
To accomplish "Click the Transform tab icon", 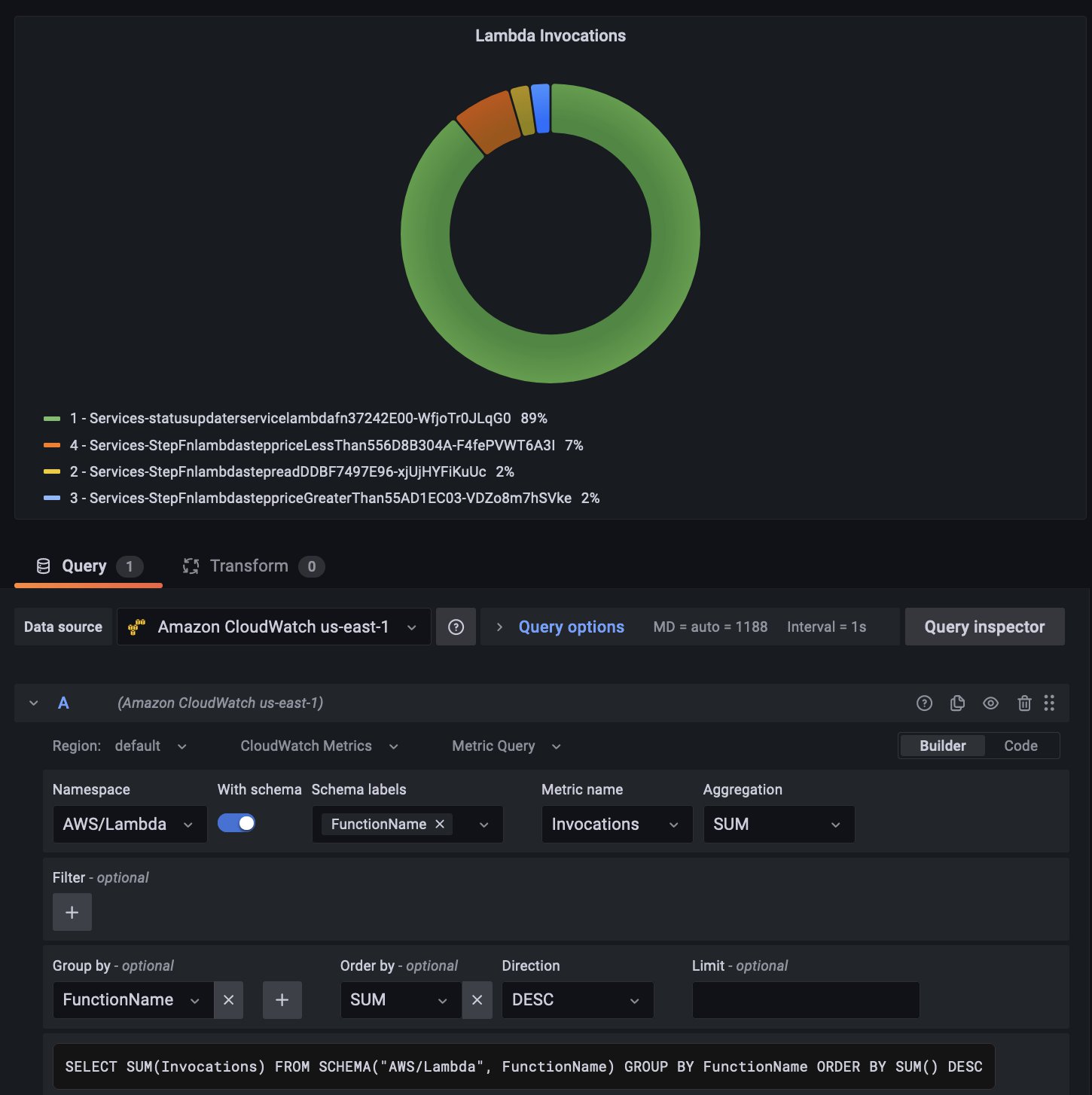I will point(191,566).
